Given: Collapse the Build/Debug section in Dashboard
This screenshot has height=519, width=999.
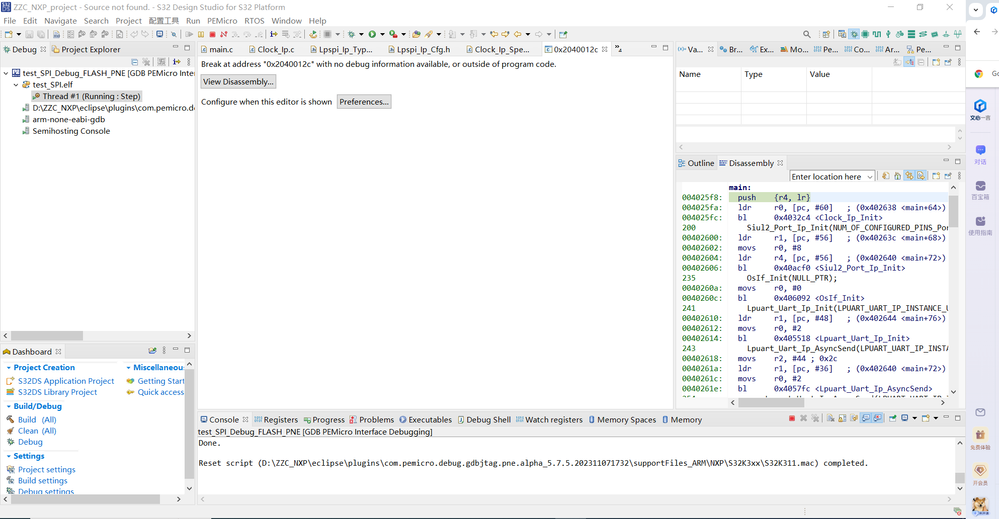Looking at the screenshot, I should click(x=8, y=406).
